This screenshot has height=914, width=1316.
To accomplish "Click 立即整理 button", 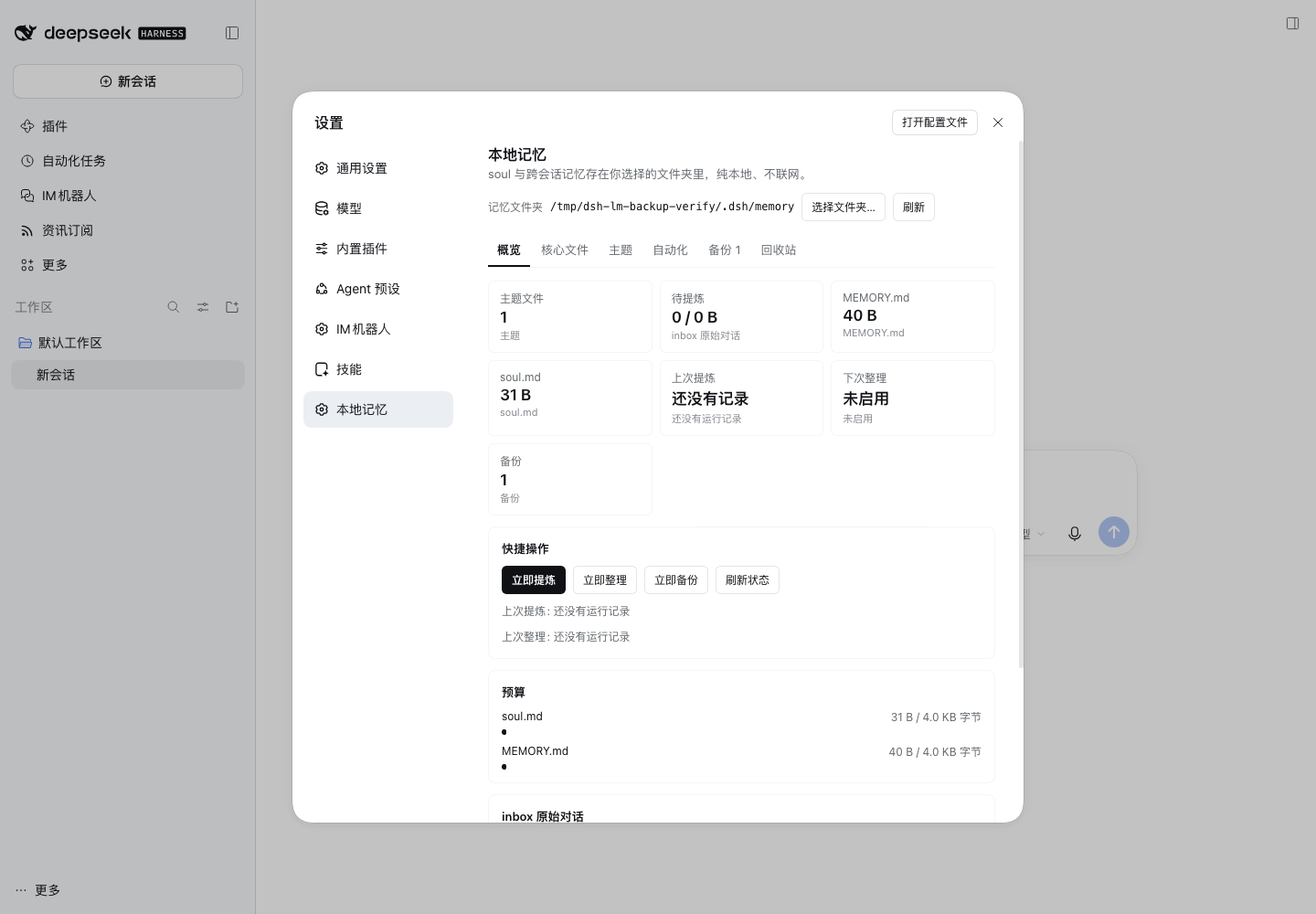I will click(x=605, y=580).
